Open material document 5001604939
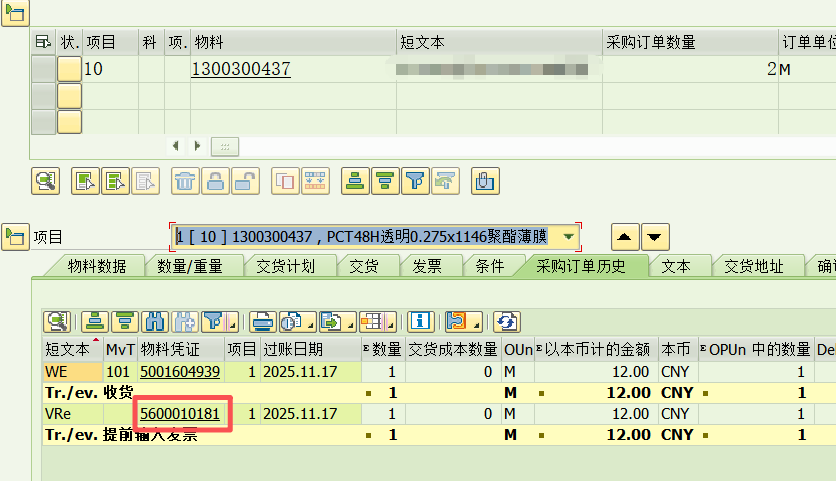Image resolution: width=836 pixels, height=481 pixels. (x=180, y=372)
